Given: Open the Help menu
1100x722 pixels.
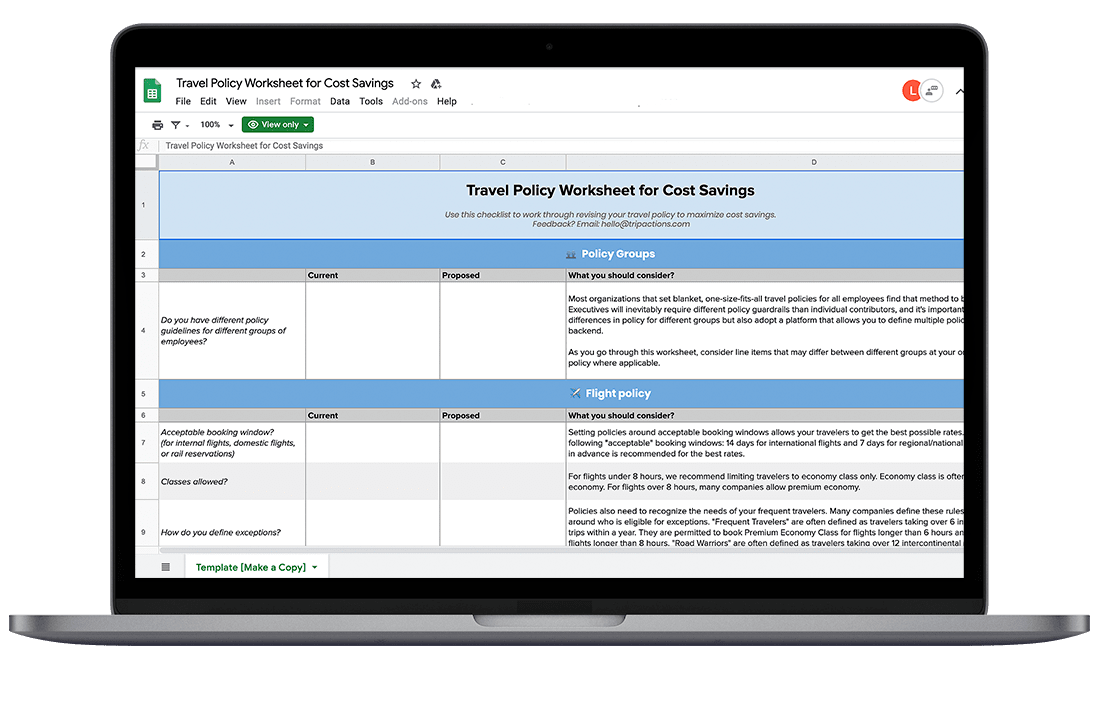Looking at the screenshot, I should tap(447, 101).
